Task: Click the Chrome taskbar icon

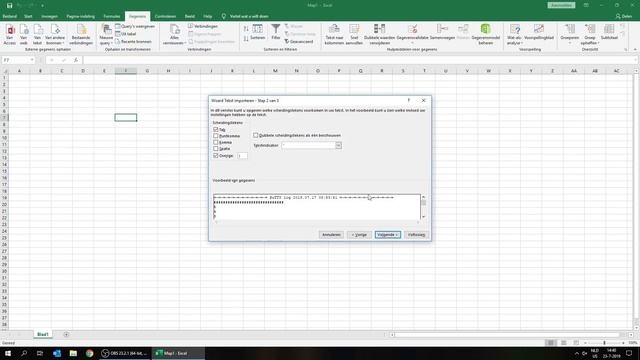Action: point(89,353)
